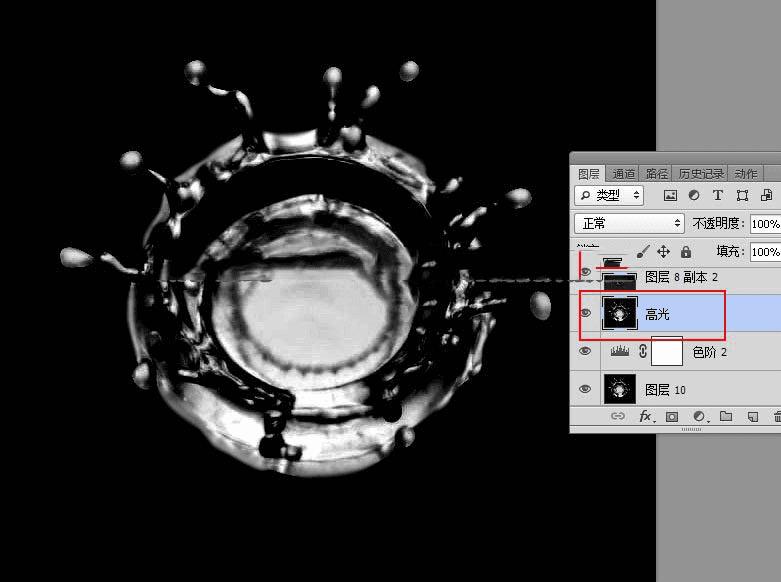781x582 pixels.
Task: Click the lock position move icon
Action: pos(663,252)
